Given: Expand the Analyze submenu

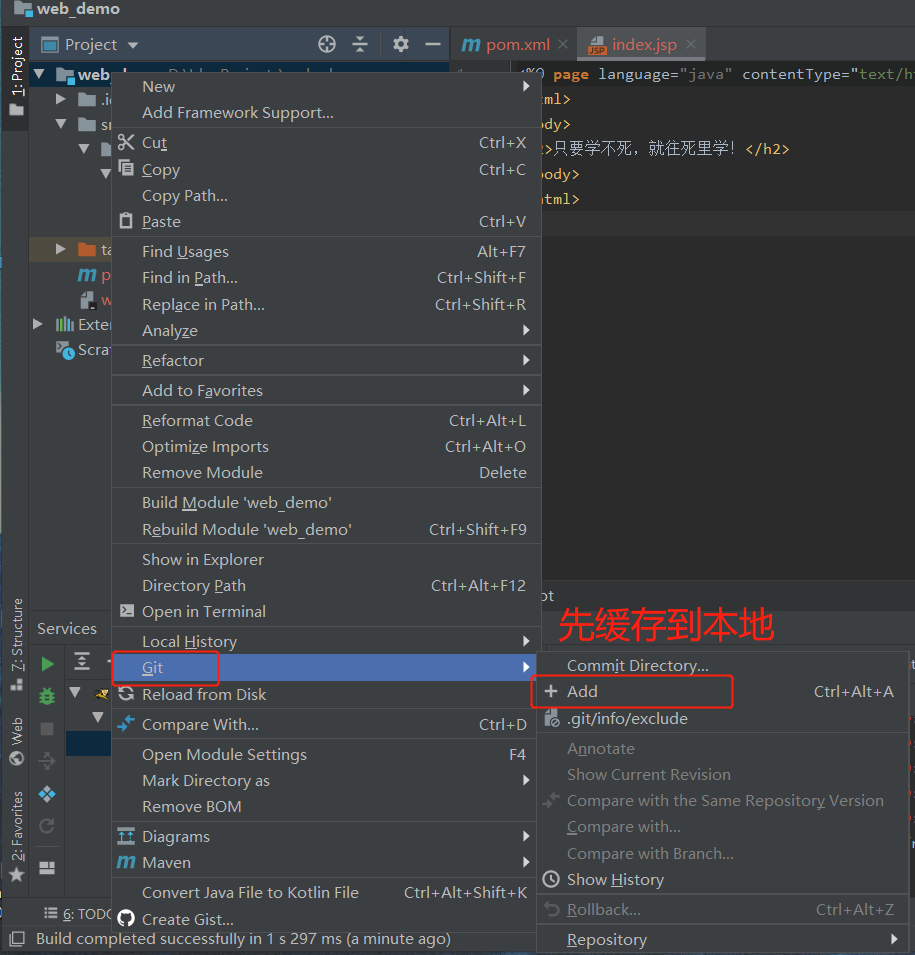Looking at the screenshot, I should tap(327, 331).
